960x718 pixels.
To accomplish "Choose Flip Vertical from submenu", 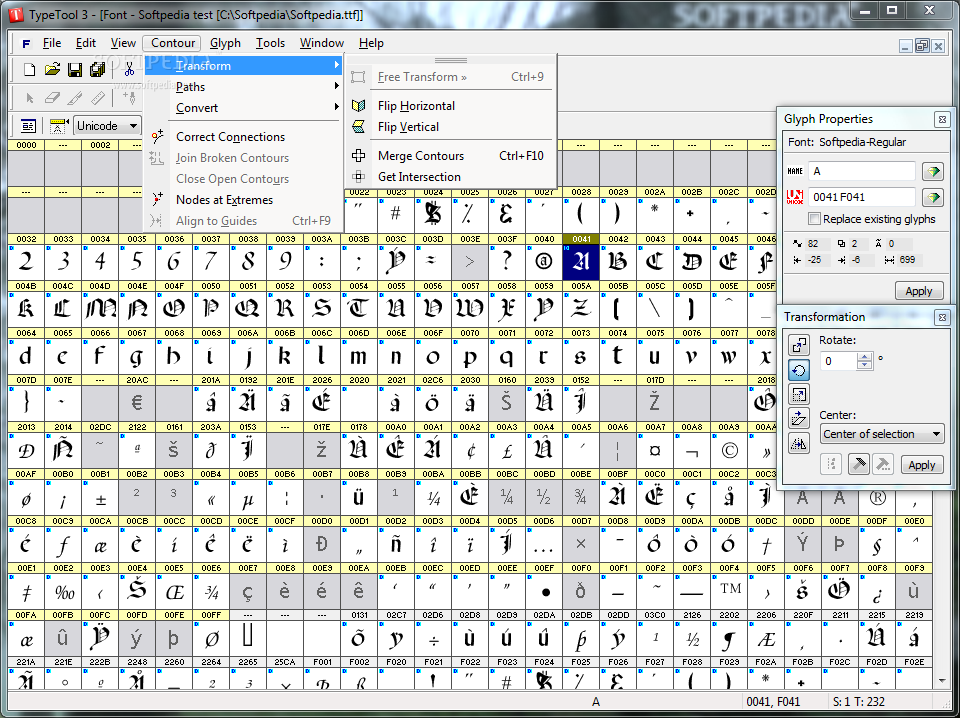I will 451,127.
